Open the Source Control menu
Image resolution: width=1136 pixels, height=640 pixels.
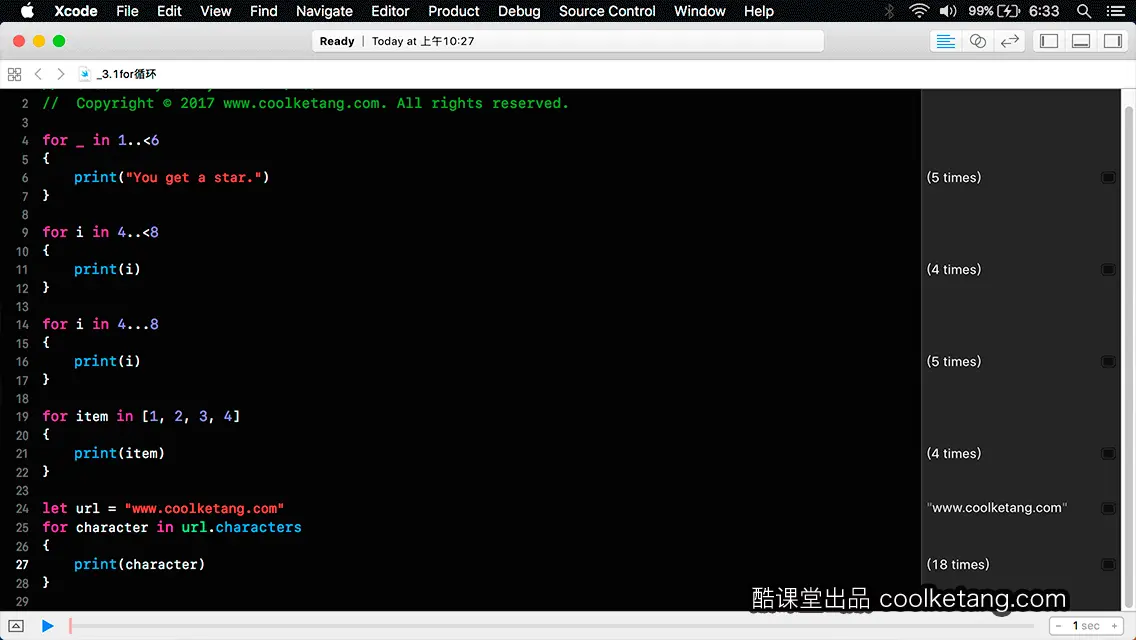click(x=606, y=11)
